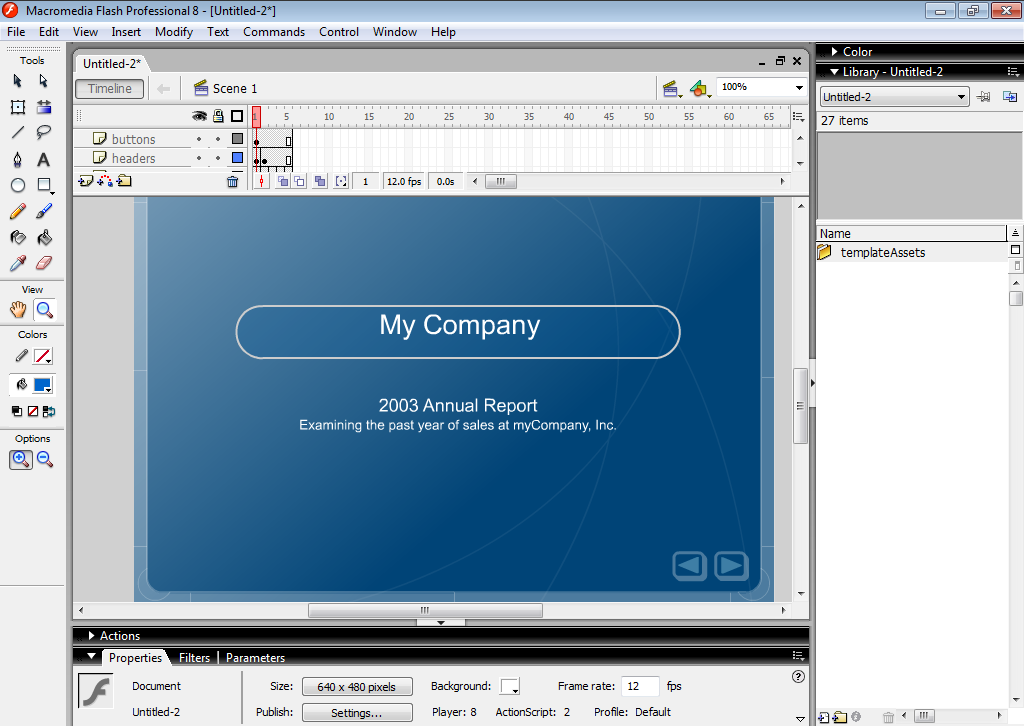Click the Frame rate input field
Image resolution: width=1024 pixels, height=726 pixels.
(x=639, y=686)
